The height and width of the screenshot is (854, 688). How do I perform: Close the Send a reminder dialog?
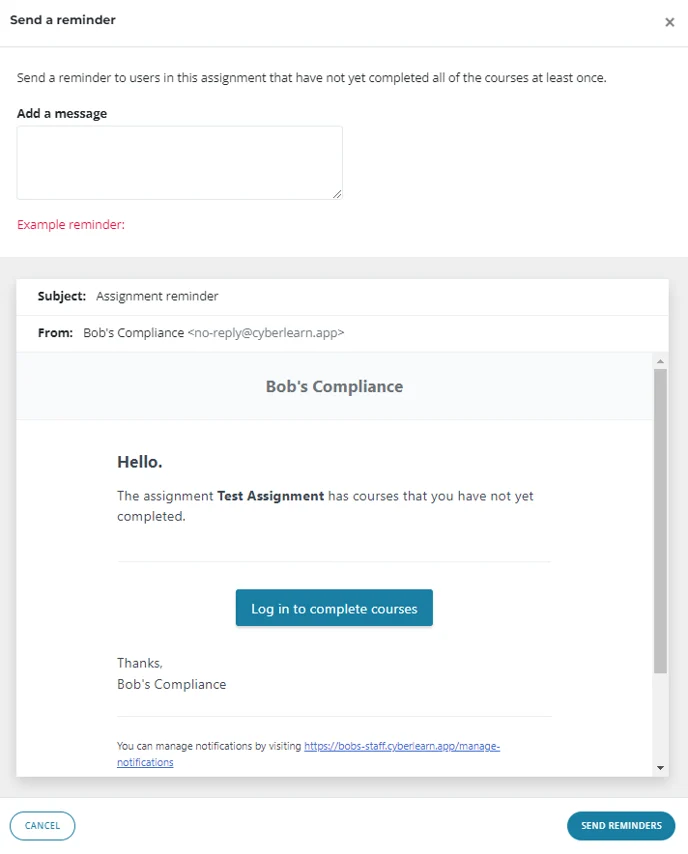[x=669, y=22]
